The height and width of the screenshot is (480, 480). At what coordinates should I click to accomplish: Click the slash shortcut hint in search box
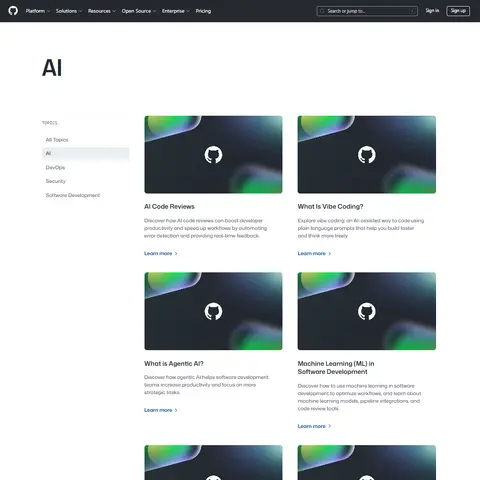click(412, 11)
